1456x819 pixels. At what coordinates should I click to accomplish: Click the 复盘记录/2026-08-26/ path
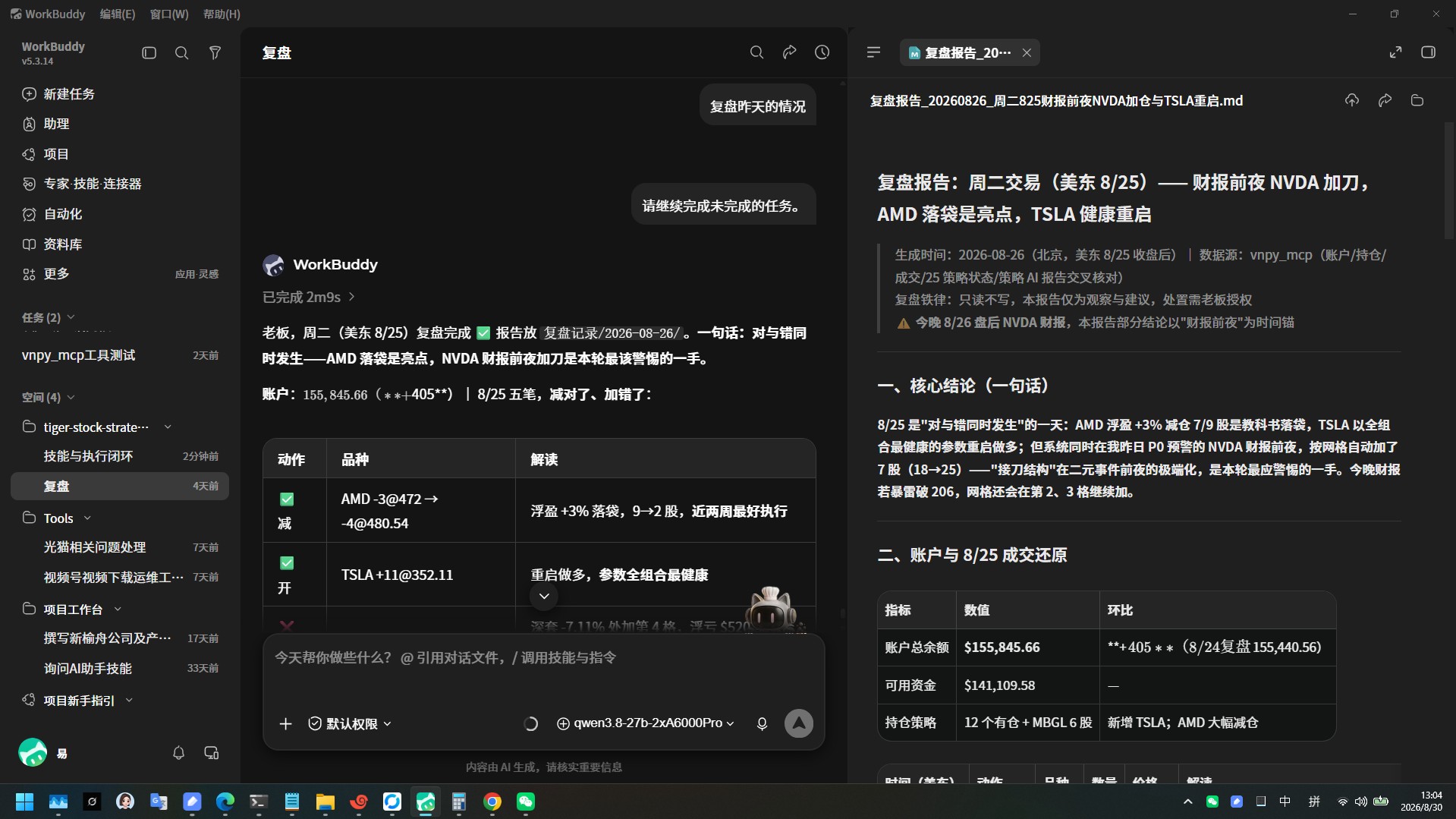612,333
